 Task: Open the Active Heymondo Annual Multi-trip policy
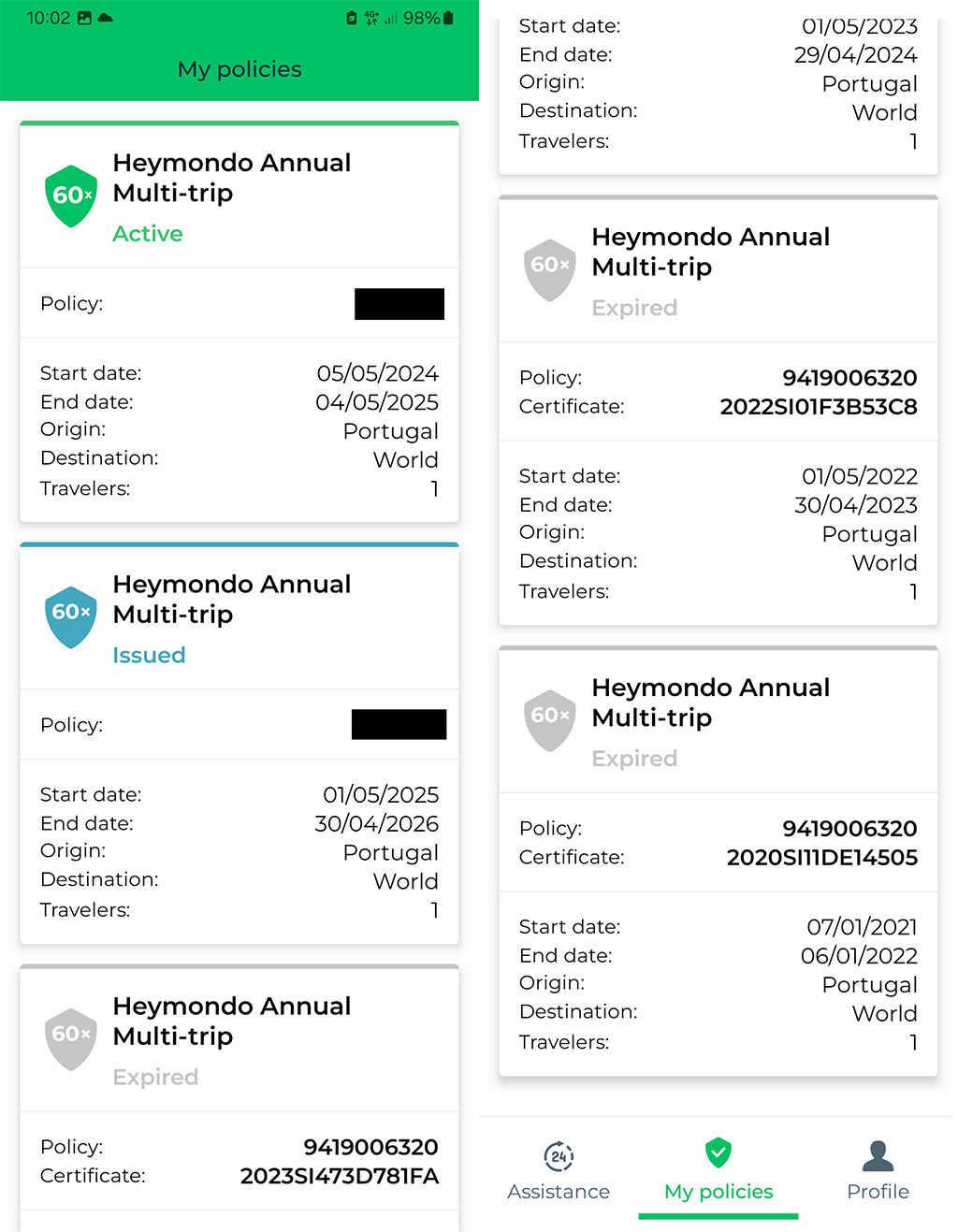pyautogui.click(x=231, y=178)
